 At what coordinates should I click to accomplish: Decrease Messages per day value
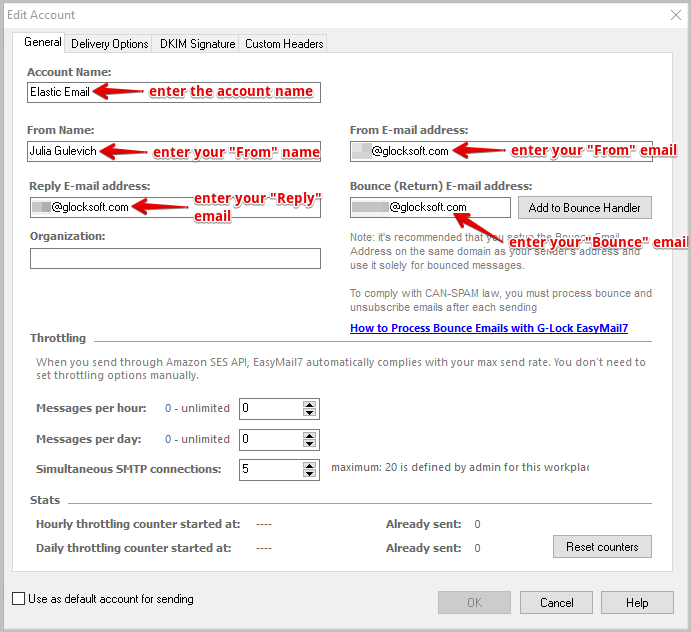pyautogui.click(x=309, y=443)
